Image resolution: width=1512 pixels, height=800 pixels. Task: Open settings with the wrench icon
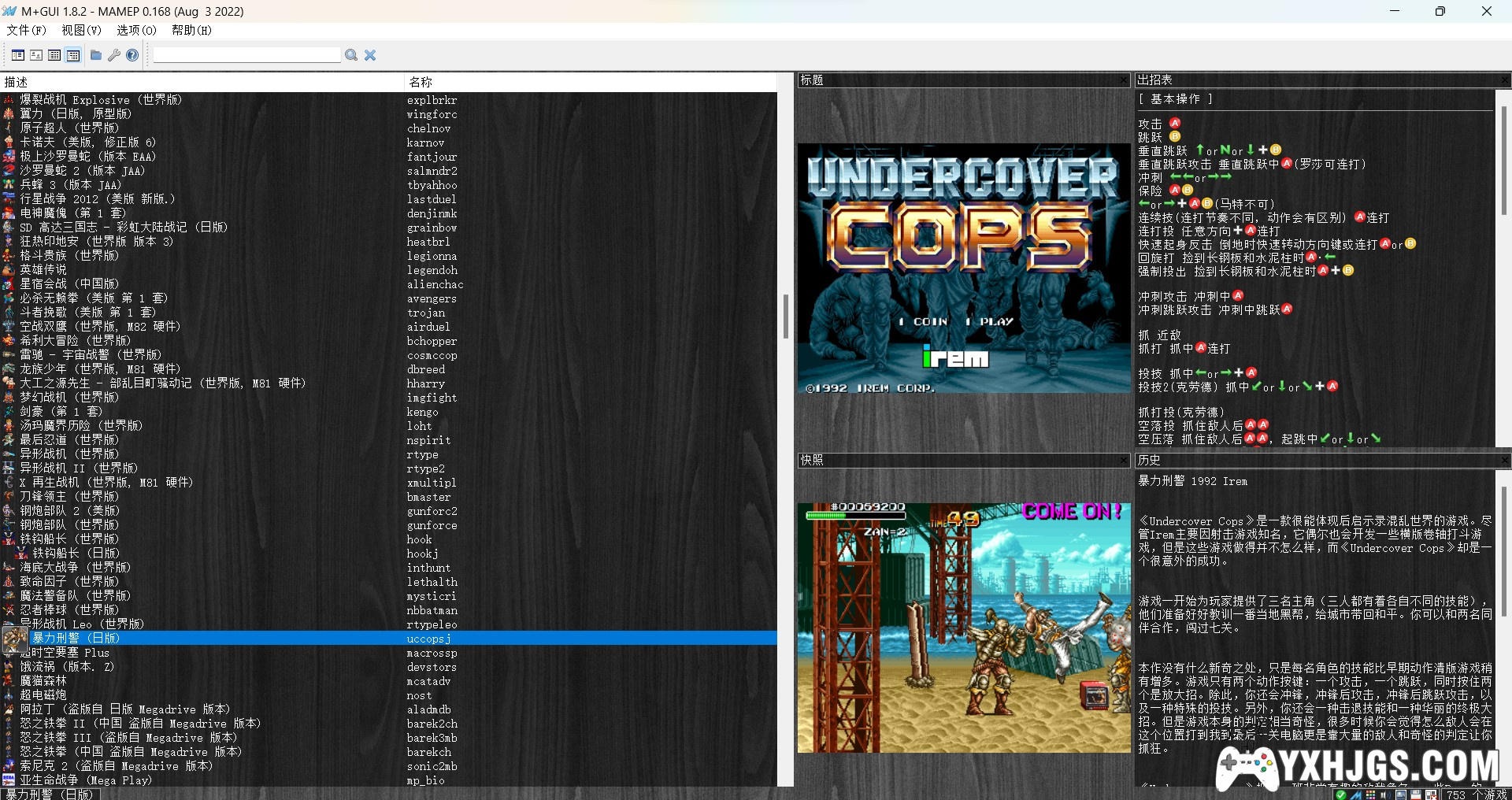tap(114, 55)
